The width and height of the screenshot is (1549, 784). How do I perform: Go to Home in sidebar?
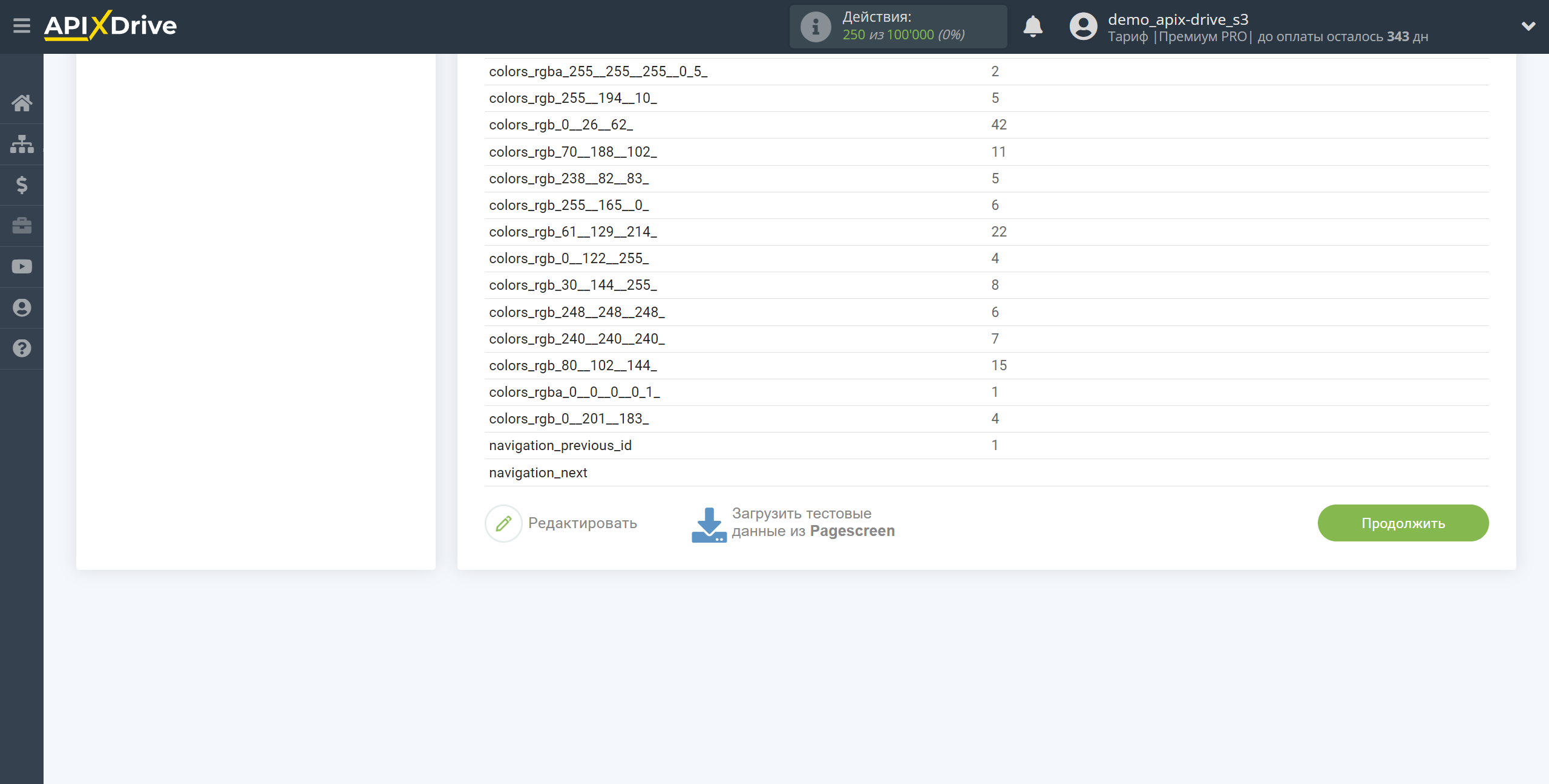tap(22, 103)
